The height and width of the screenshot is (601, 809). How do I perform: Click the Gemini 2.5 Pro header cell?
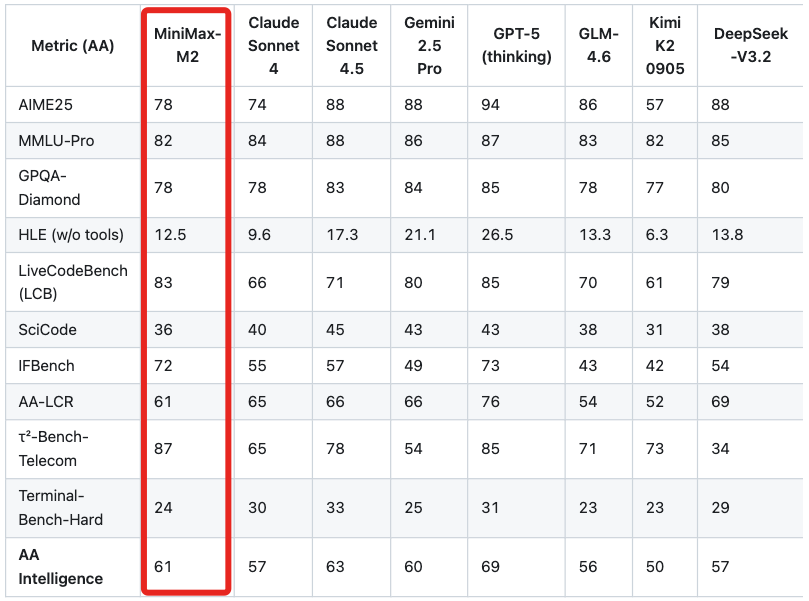pos(430,46)
